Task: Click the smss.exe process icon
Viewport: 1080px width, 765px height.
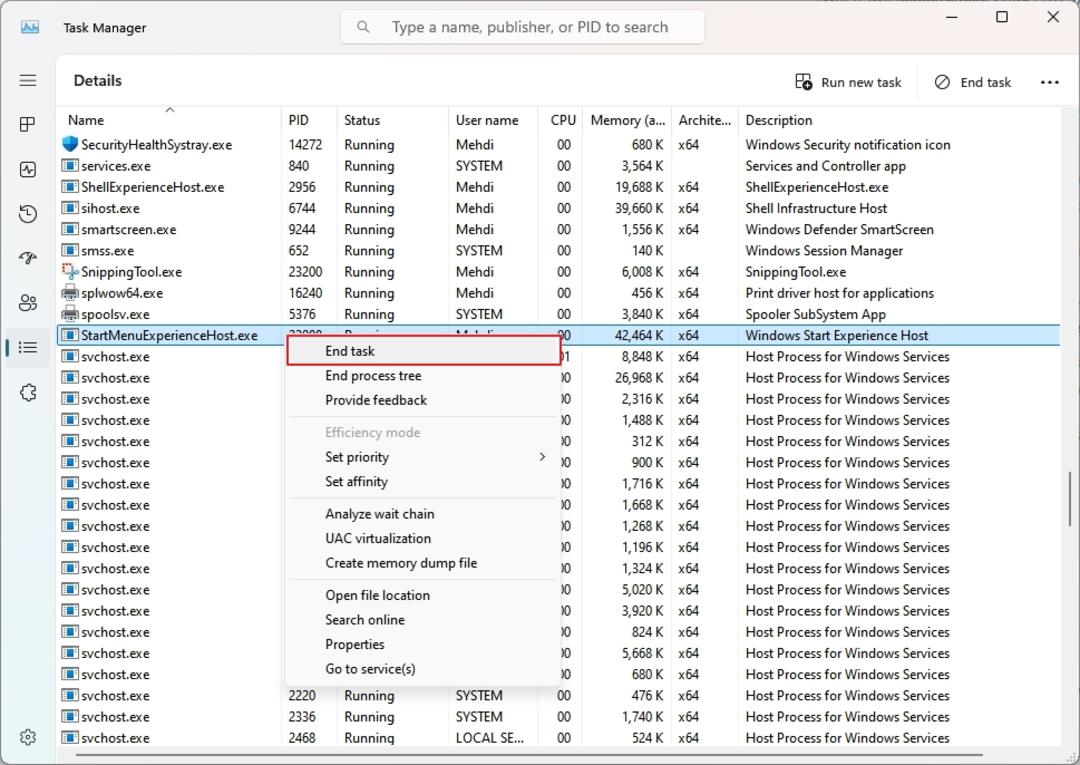Action: (x=70, y=251)
